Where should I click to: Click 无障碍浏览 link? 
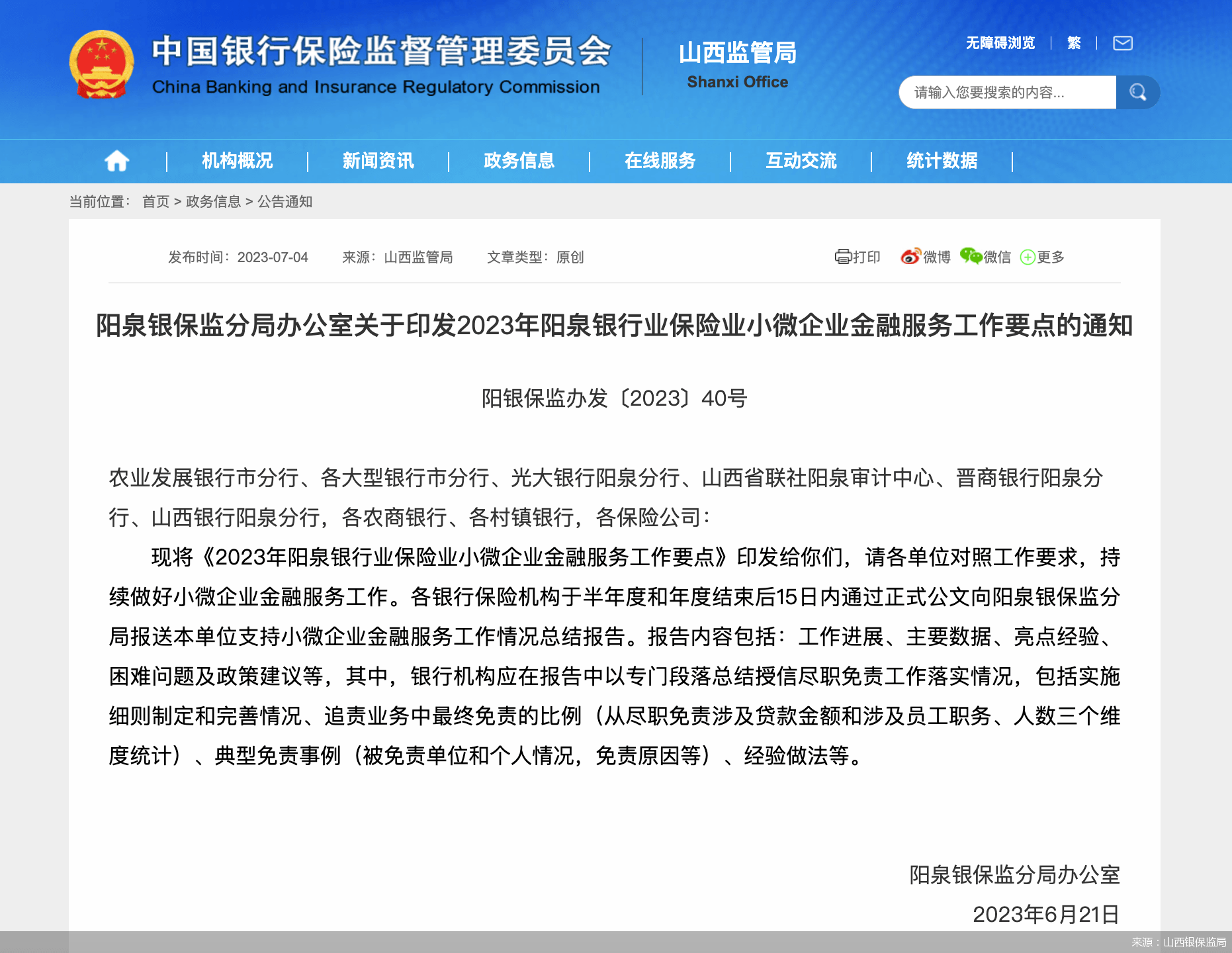[x=1000, y=43]
